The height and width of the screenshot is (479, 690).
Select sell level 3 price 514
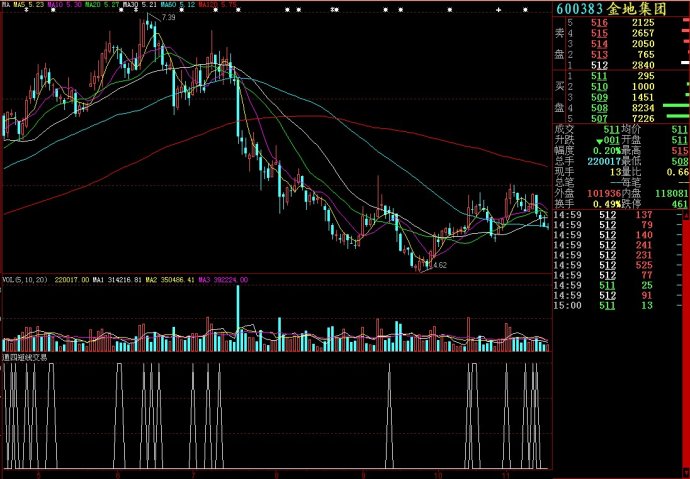(x=599, y=44)
